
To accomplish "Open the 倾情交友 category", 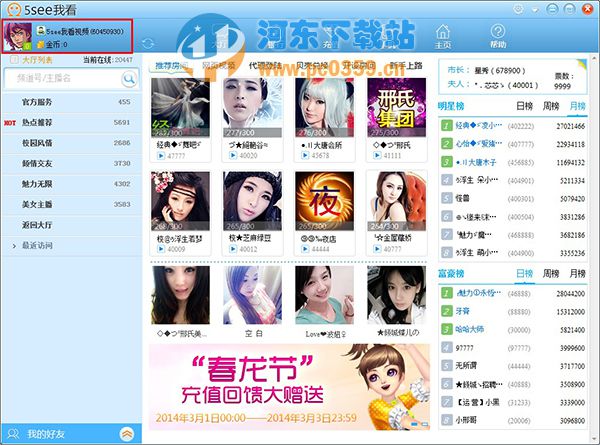I will [x=72, y=164].
